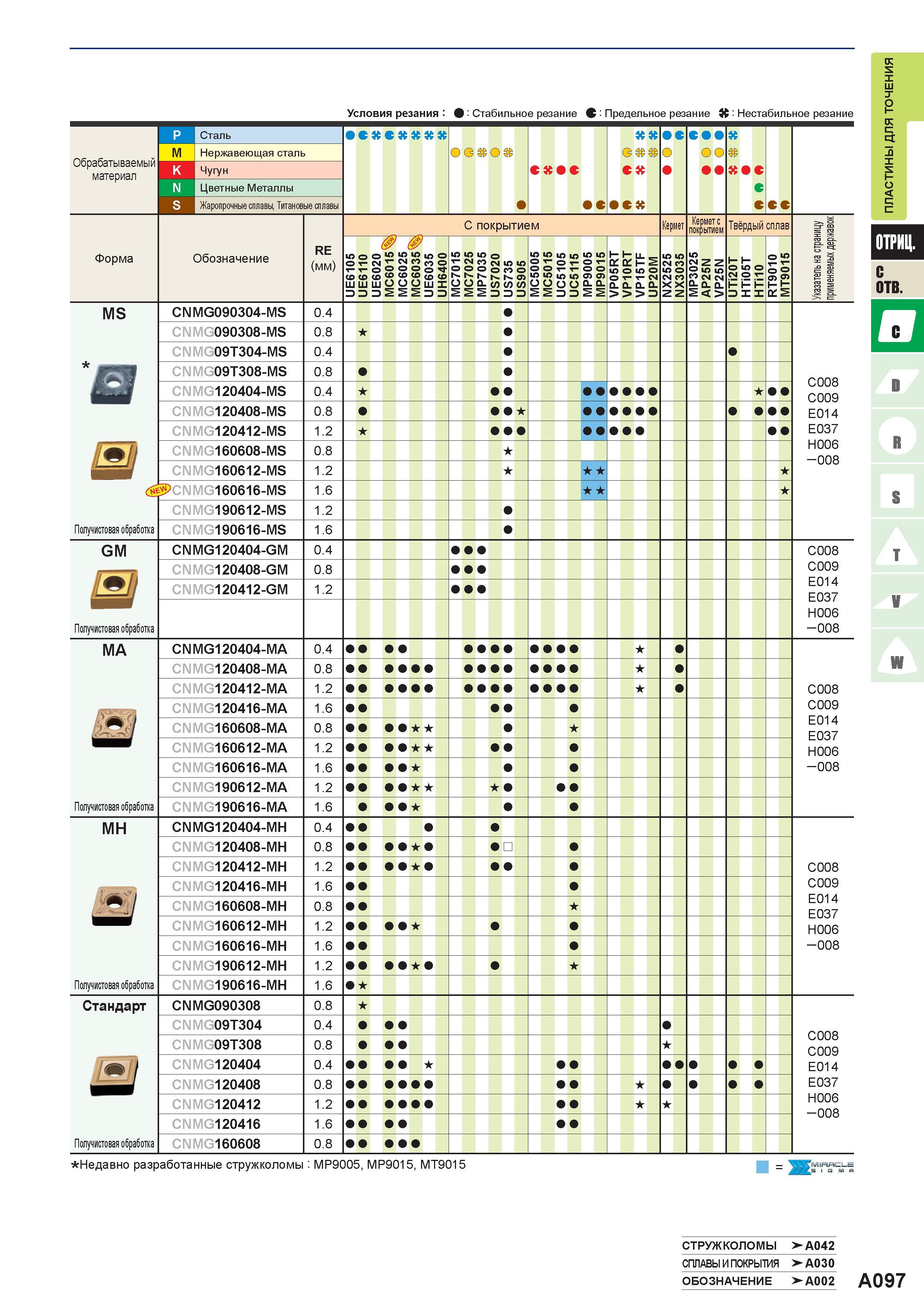The width and height of the screenshot is (924, 1307).
Task: Follow the СПЛАВЫ И ПОКРЫТИЯ A030 link
Action: point(758,1263)
